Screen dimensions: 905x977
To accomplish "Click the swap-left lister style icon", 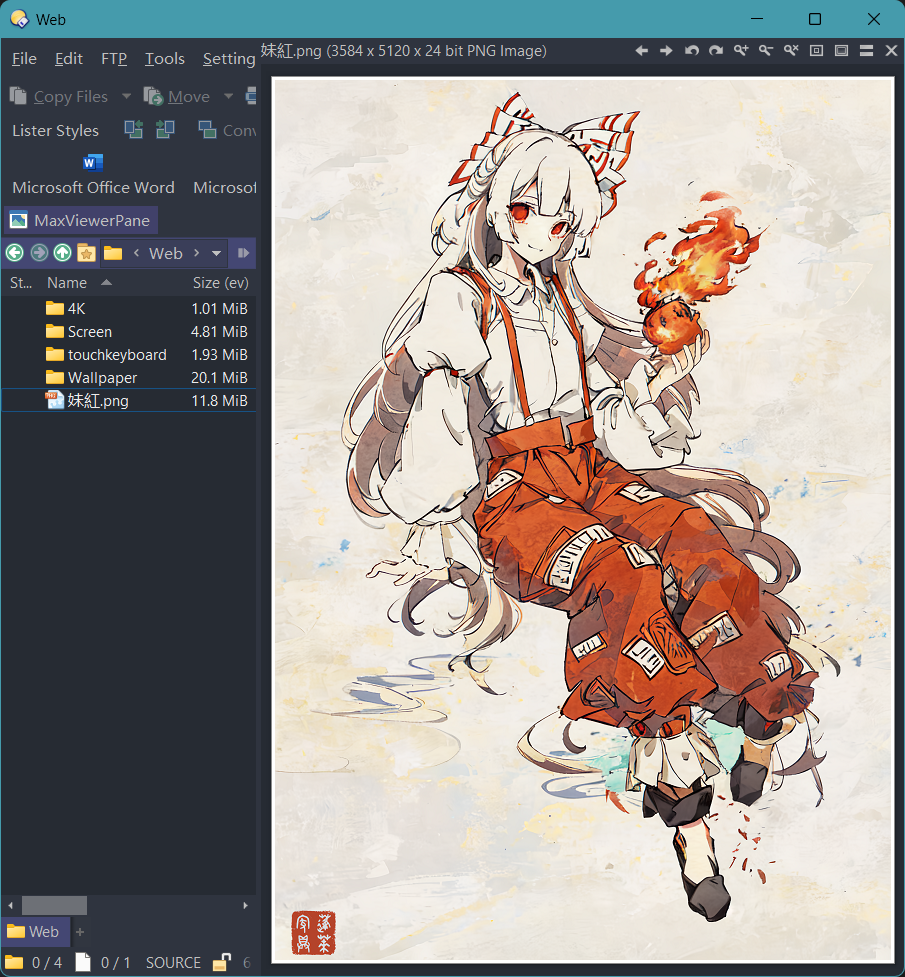I will tap(133, 130).
